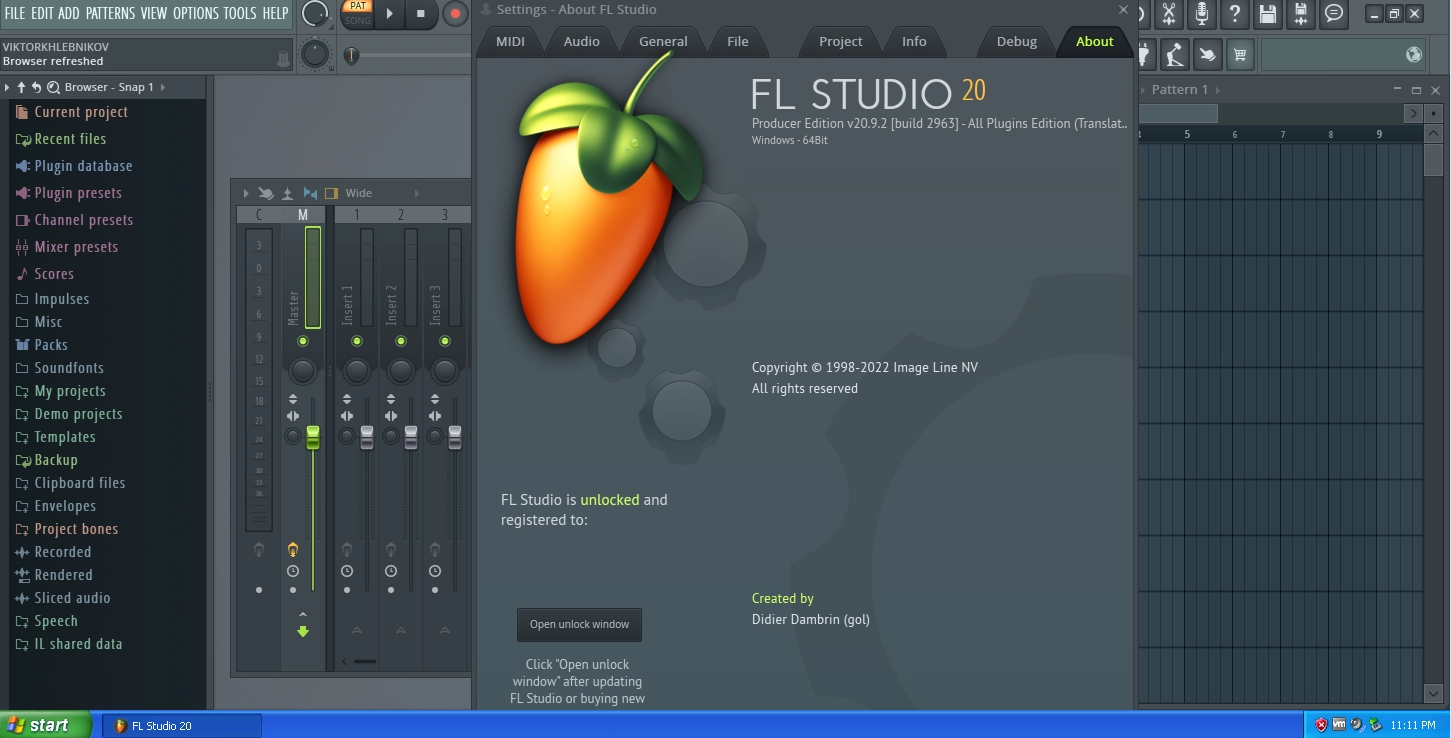Viewport: 1451px width, 738px height.
Task: Click the browser reread undo-arrow icon
Action: [x=37, y=87]
